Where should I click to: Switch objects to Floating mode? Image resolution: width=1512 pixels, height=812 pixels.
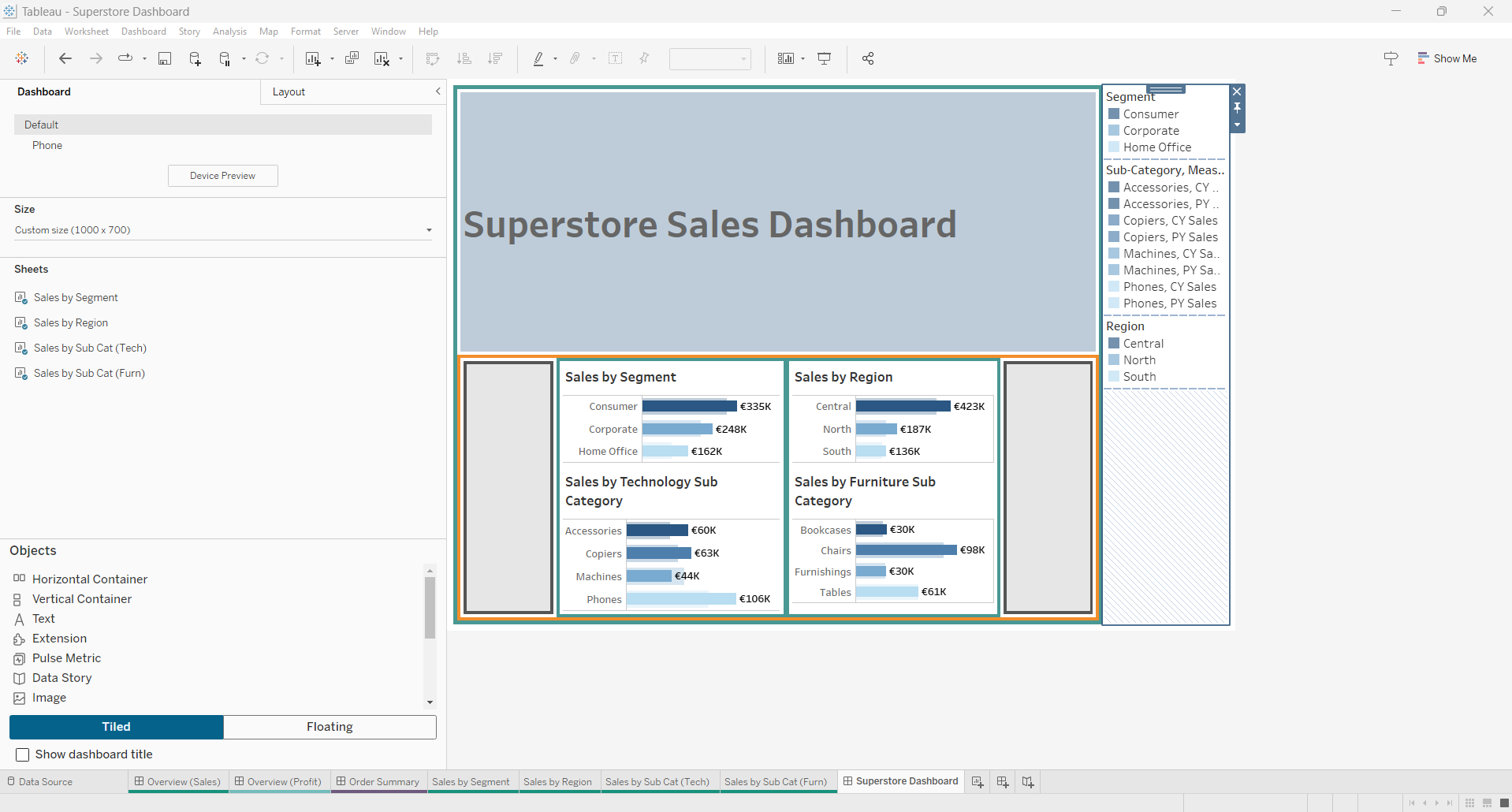330,727
